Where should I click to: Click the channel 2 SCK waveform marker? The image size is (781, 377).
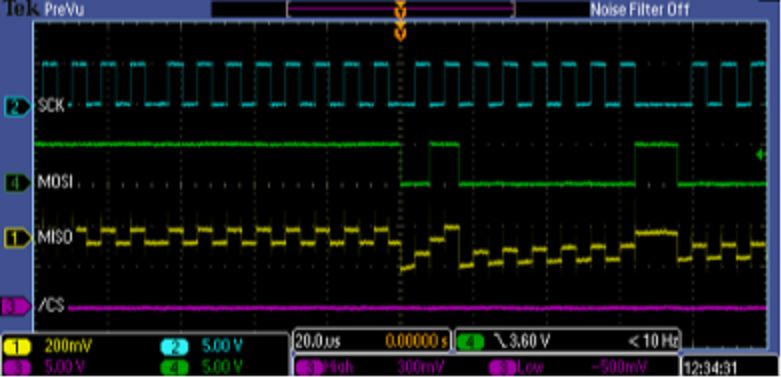click(x=18, y=107)
